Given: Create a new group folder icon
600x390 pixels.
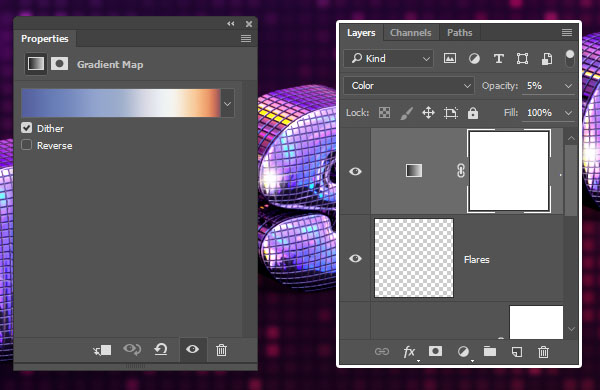Looking at the screenshot, I should [x=490, y=351].
